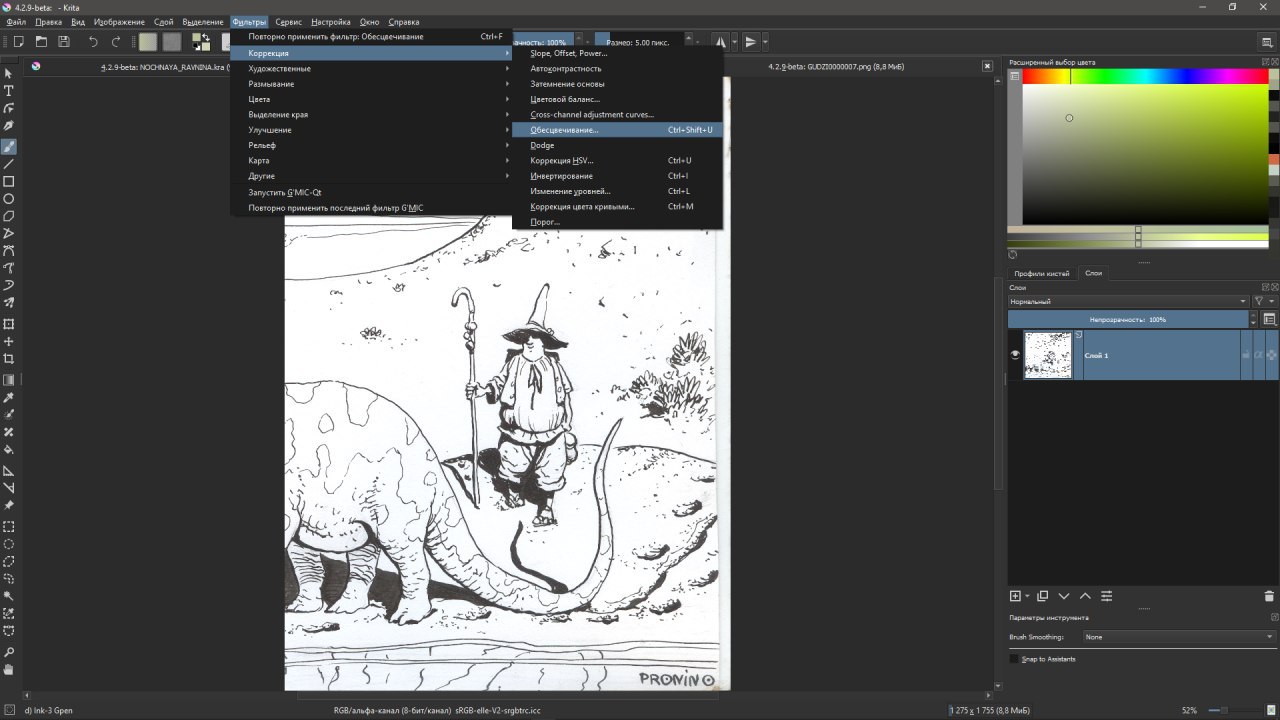Viewport: 1280px width, 720px height.
Task: Open layer properties sliders icon
Action: point(1107,596)
